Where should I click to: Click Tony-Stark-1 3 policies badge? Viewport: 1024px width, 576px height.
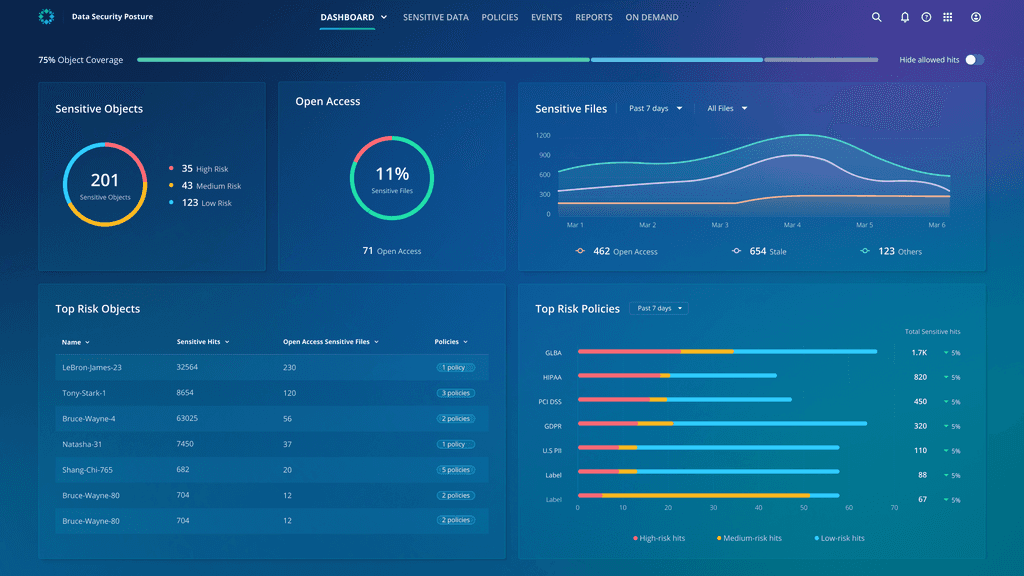[455, 393]
